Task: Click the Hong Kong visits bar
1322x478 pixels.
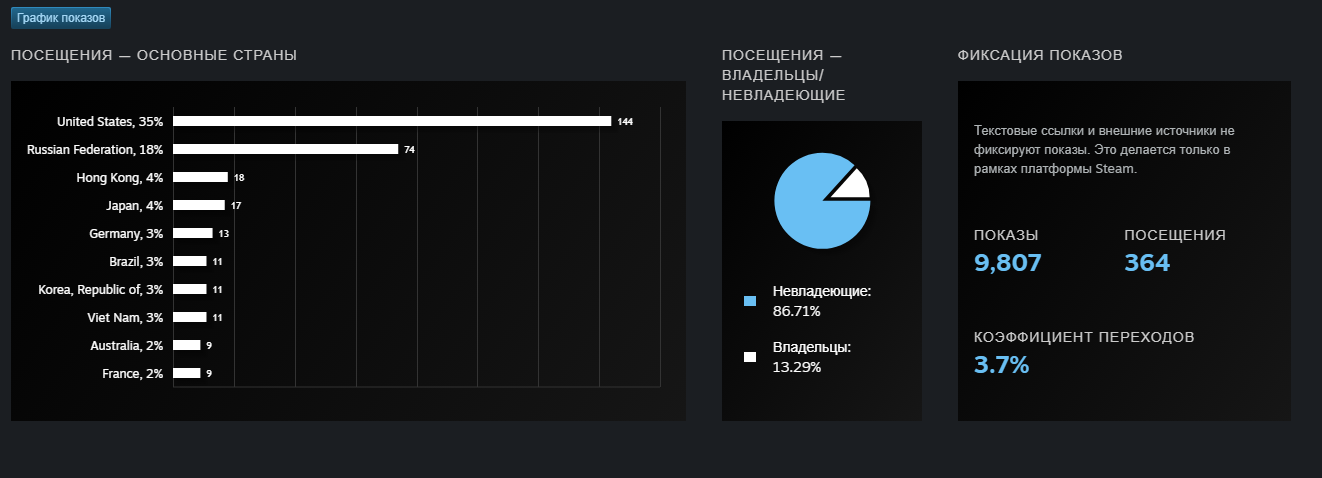Action: click(x=201, y=177)
